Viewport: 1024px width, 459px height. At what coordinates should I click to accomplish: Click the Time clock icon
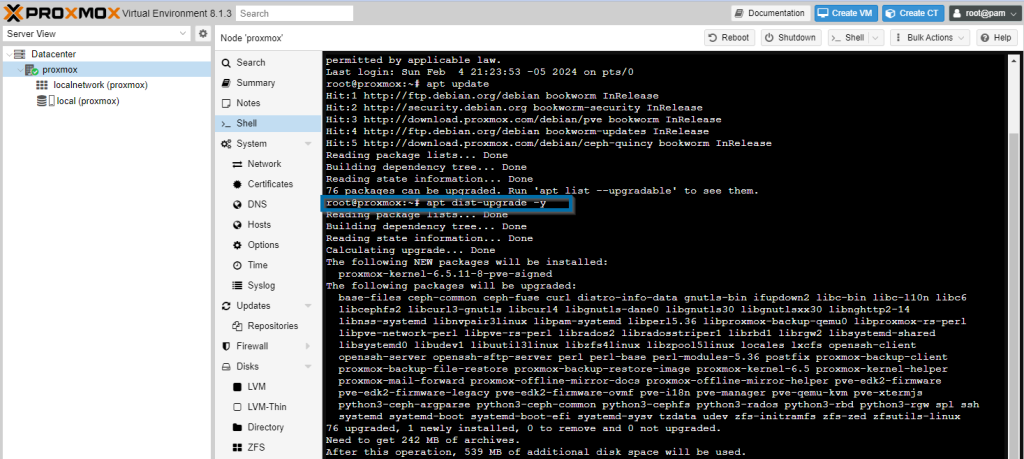[x=237, y=265]
